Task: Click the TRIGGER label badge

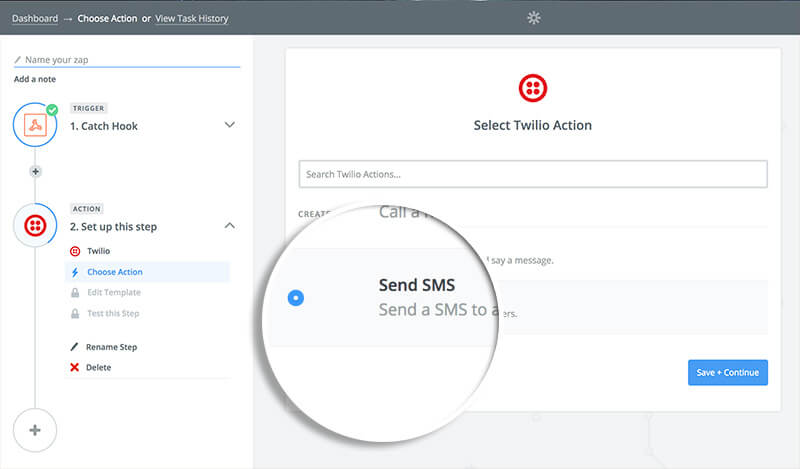Action: click(88, 108)
